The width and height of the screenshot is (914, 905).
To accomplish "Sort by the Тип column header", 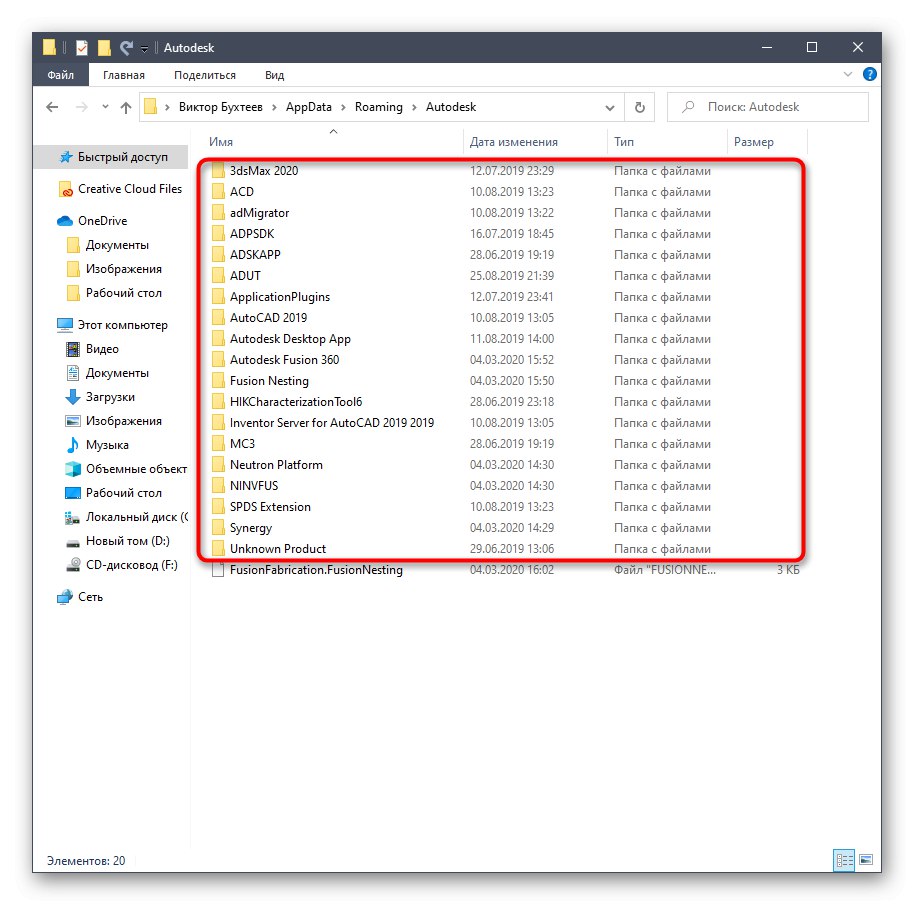I will click(x=624, y=142).
